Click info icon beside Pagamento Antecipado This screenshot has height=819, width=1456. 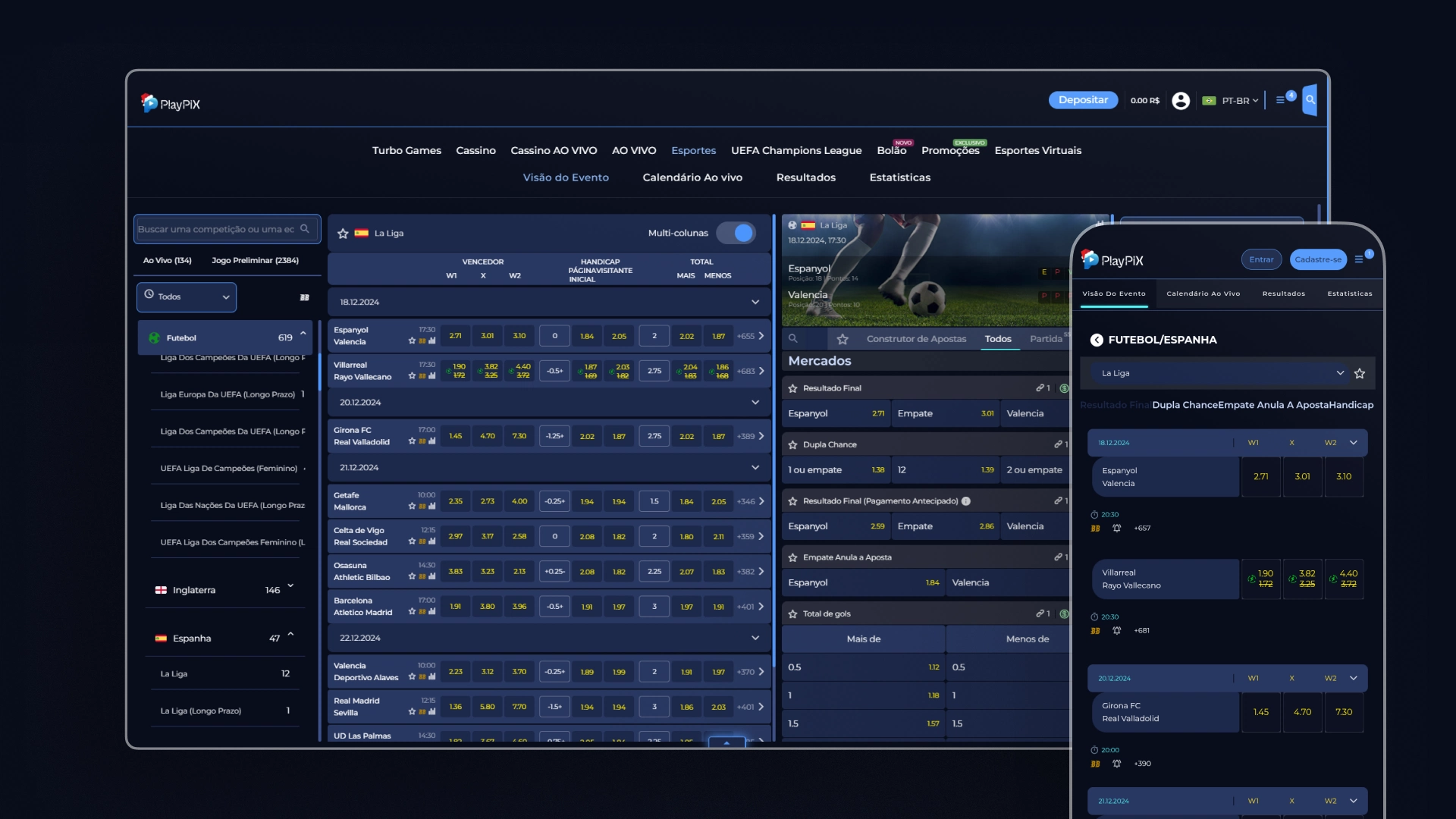click(x=966, y=501)
